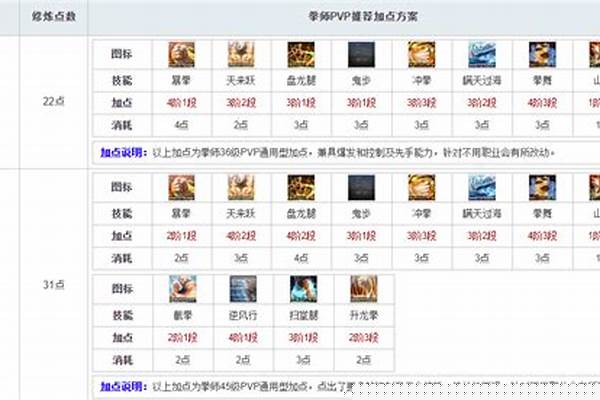600x400 pixels.
Task: Click the 盘龙腿 name in the 31点 section
Action: pos(301,214)
